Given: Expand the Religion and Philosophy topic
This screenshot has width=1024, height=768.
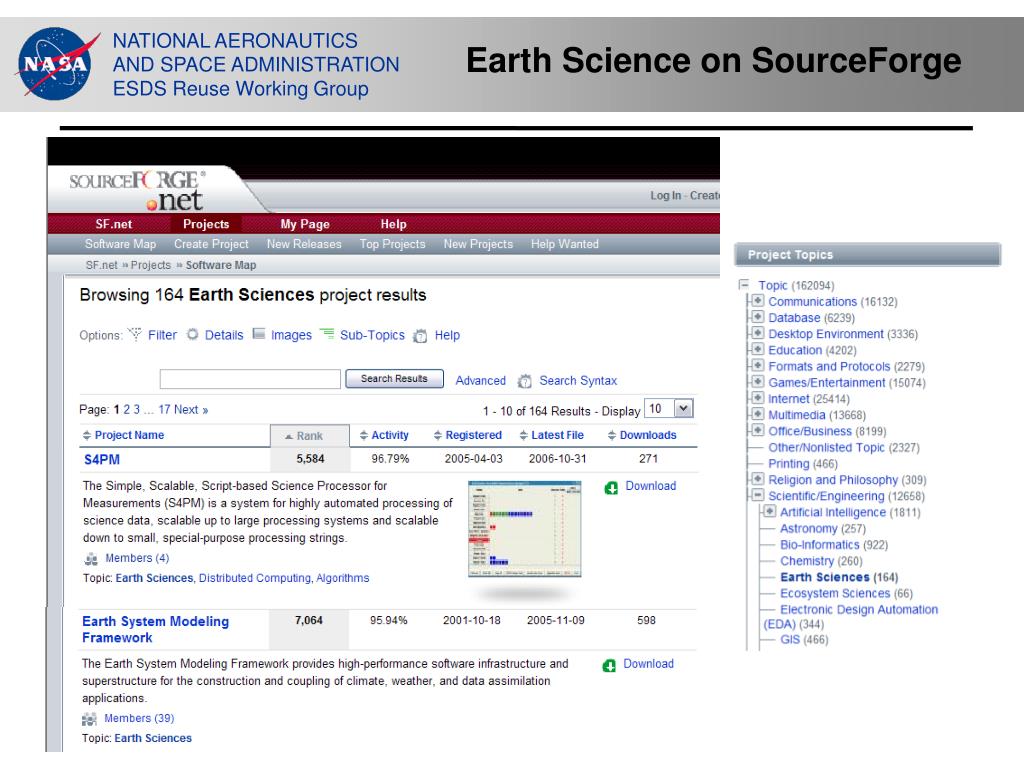Looking at the screenshot, I should pos(758,479).
